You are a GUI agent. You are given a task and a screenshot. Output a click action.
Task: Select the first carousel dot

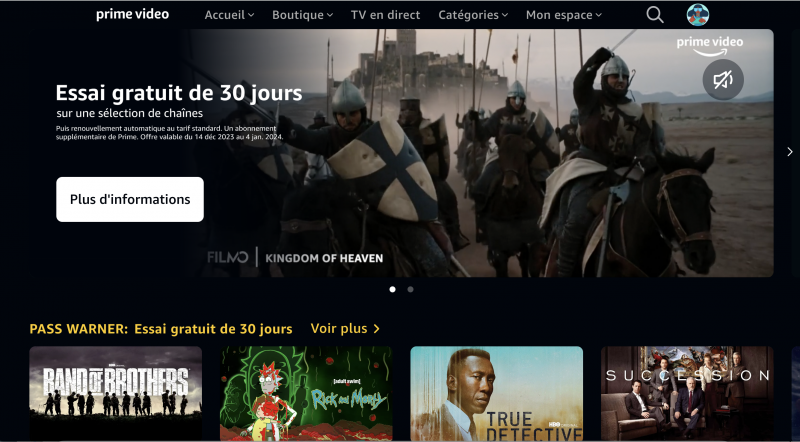(392, 289)
